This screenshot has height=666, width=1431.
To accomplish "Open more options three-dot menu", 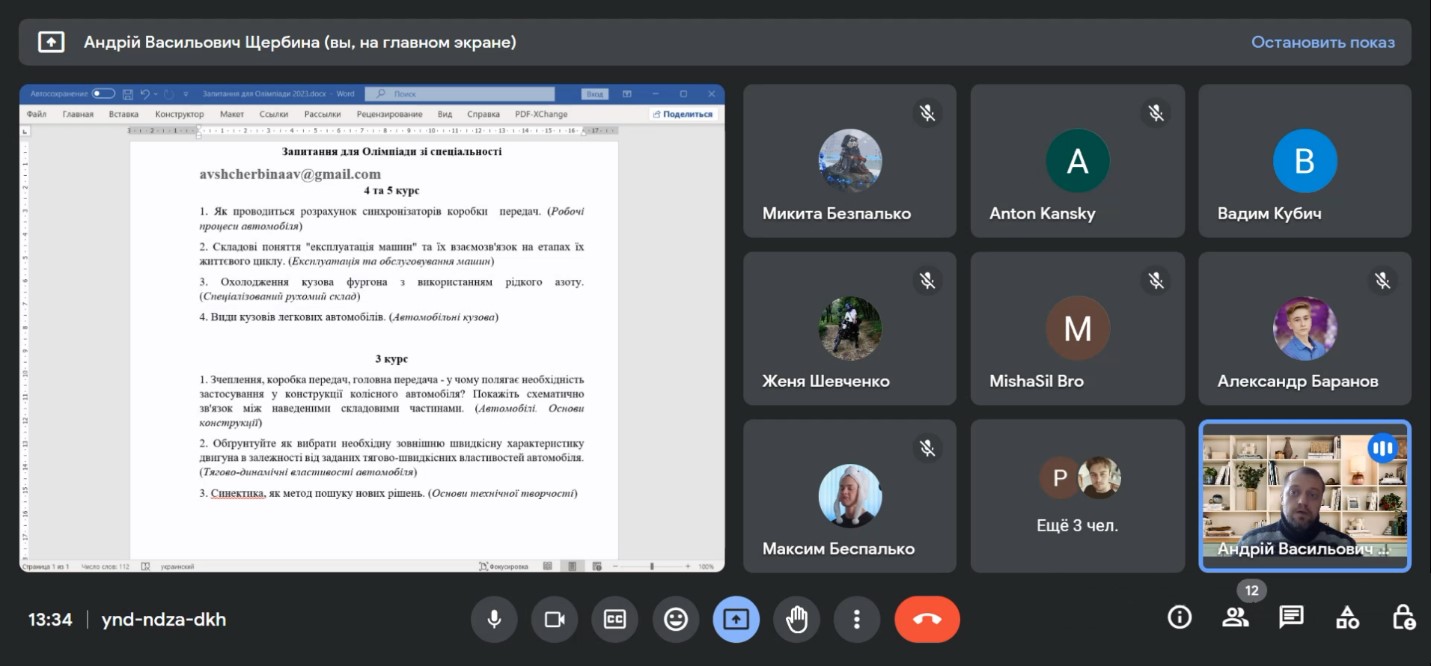I will pyautogui.click(x=857, y=619).
